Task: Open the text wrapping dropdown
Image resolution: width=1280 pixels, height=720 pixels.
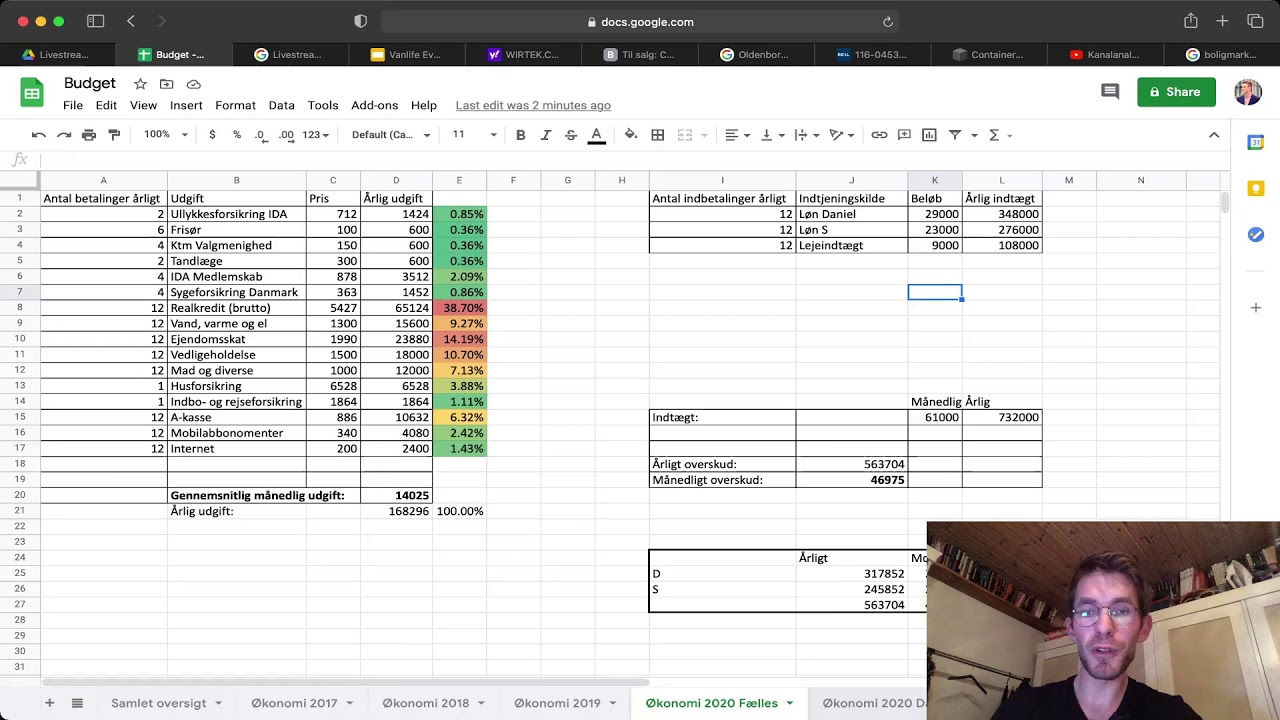Action: (x=806, y=135)
